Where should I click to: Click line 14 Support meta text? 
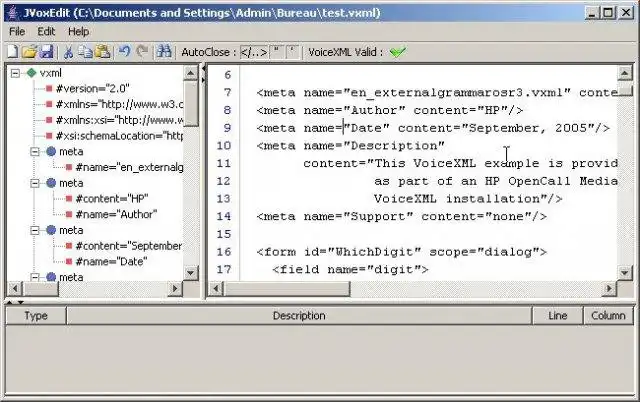tap(402, 216)
